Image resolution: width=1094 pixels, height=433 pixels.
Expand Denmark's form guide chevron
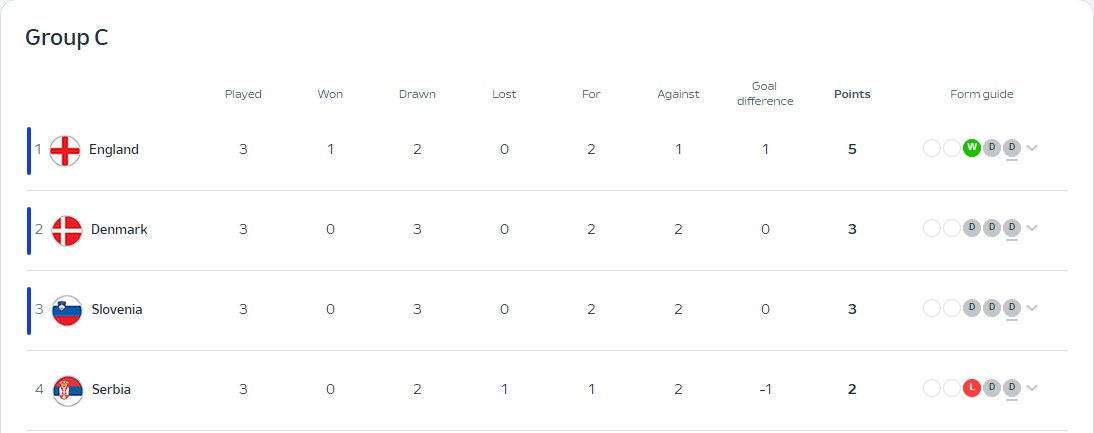tap(1032, 228)
